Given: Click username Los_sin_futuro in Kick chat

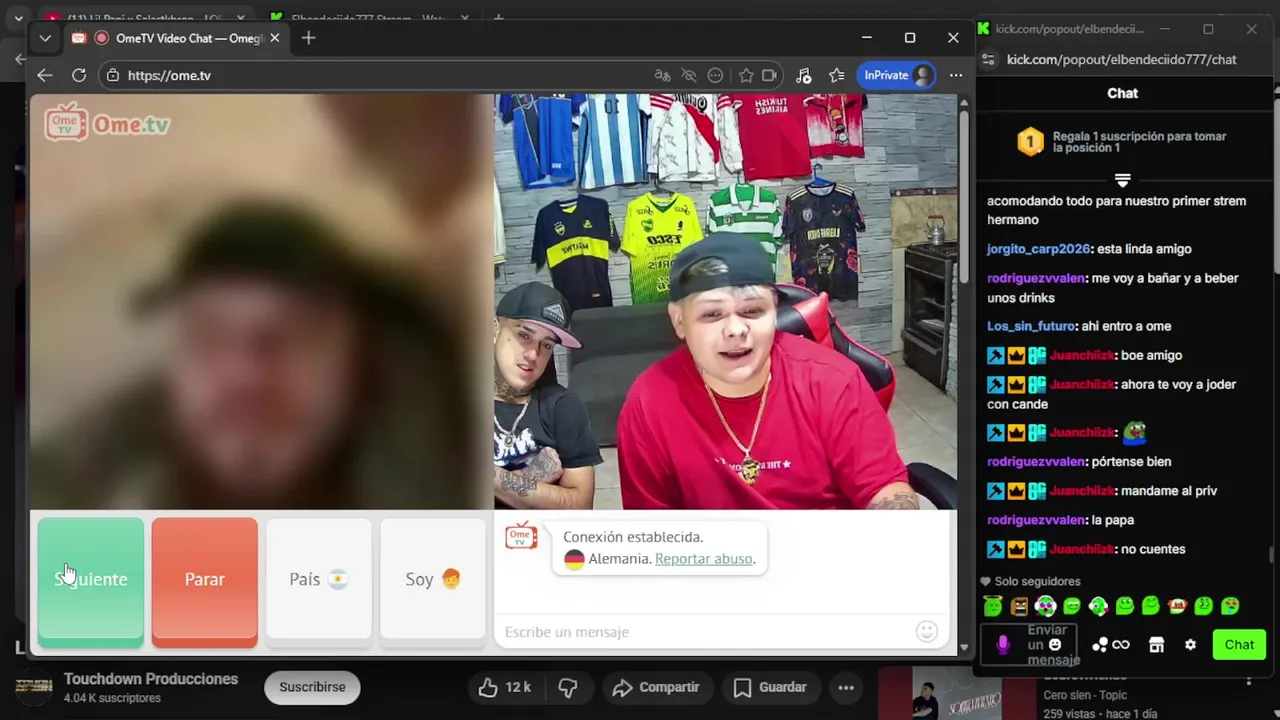Looking at the screenshot, I should (1031, 326).
